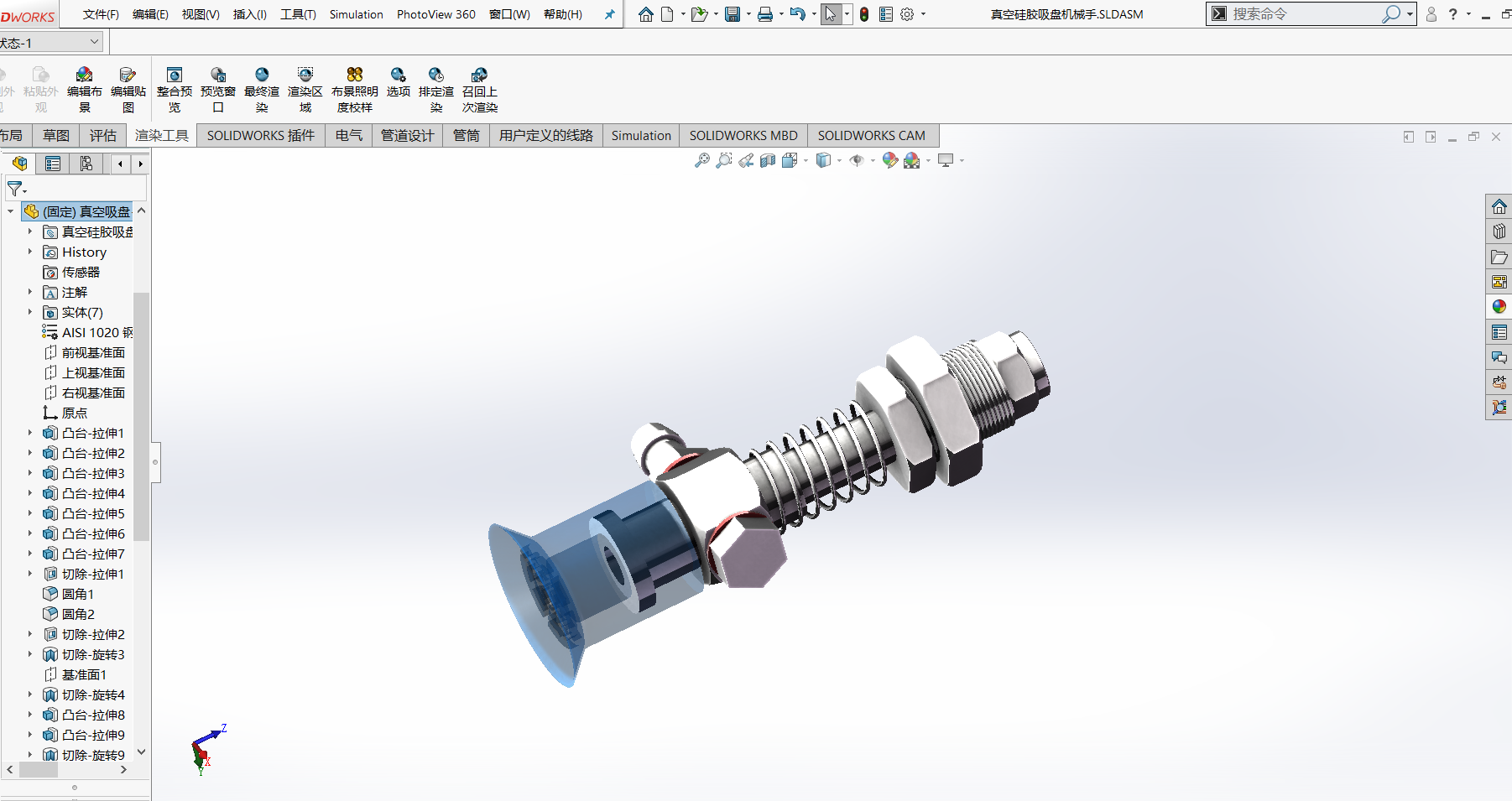Click Save floppy disk icon
This screenshot has height=801, width=1512.
pos(733,14)
